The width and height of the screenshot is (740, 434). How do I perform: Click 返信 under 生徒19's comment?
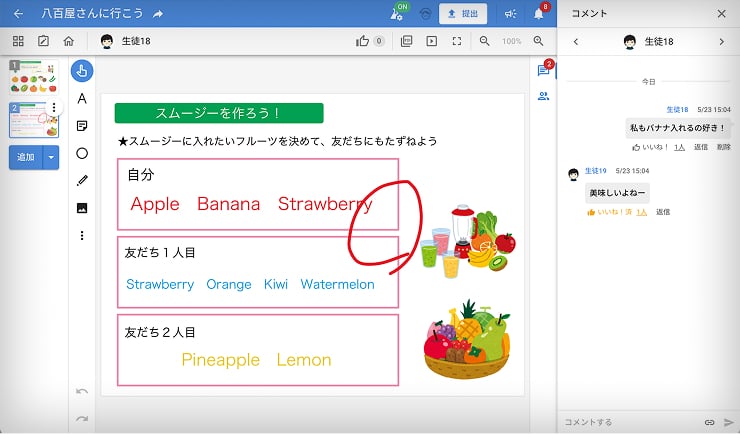click(663, 212)
